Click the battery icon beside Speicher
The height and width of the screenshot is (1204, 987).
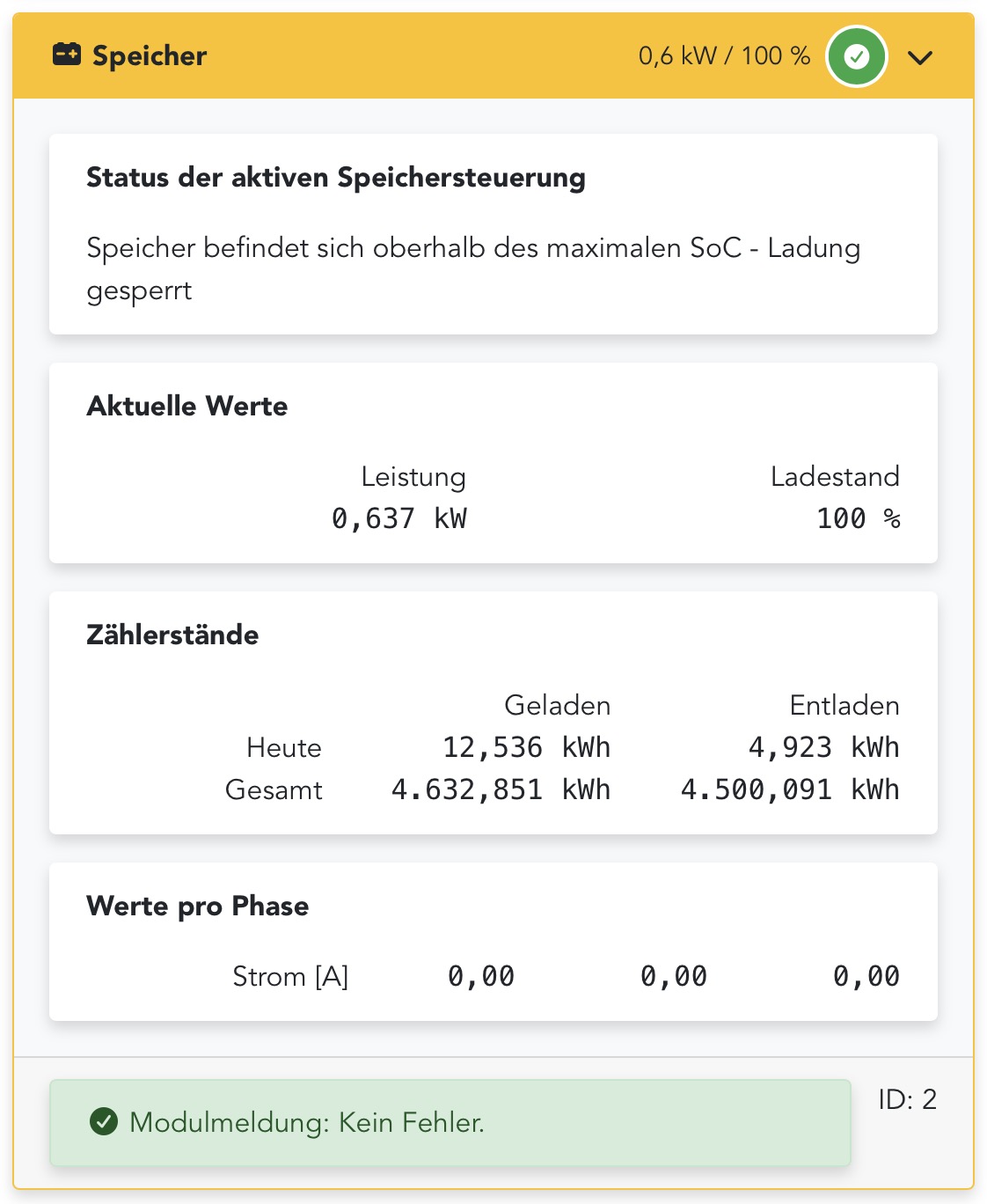pos(67,55)
